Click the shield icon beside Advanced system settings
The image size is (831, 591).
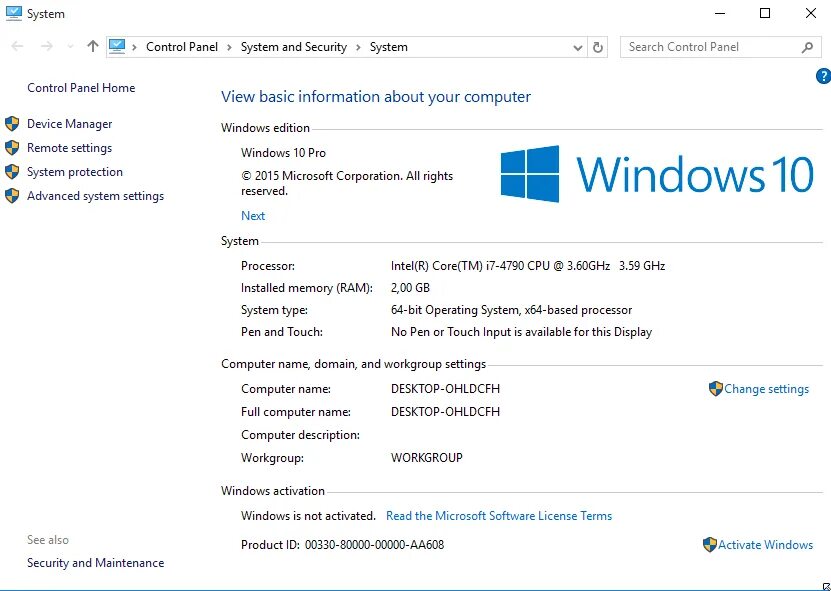tap(12, 196)
